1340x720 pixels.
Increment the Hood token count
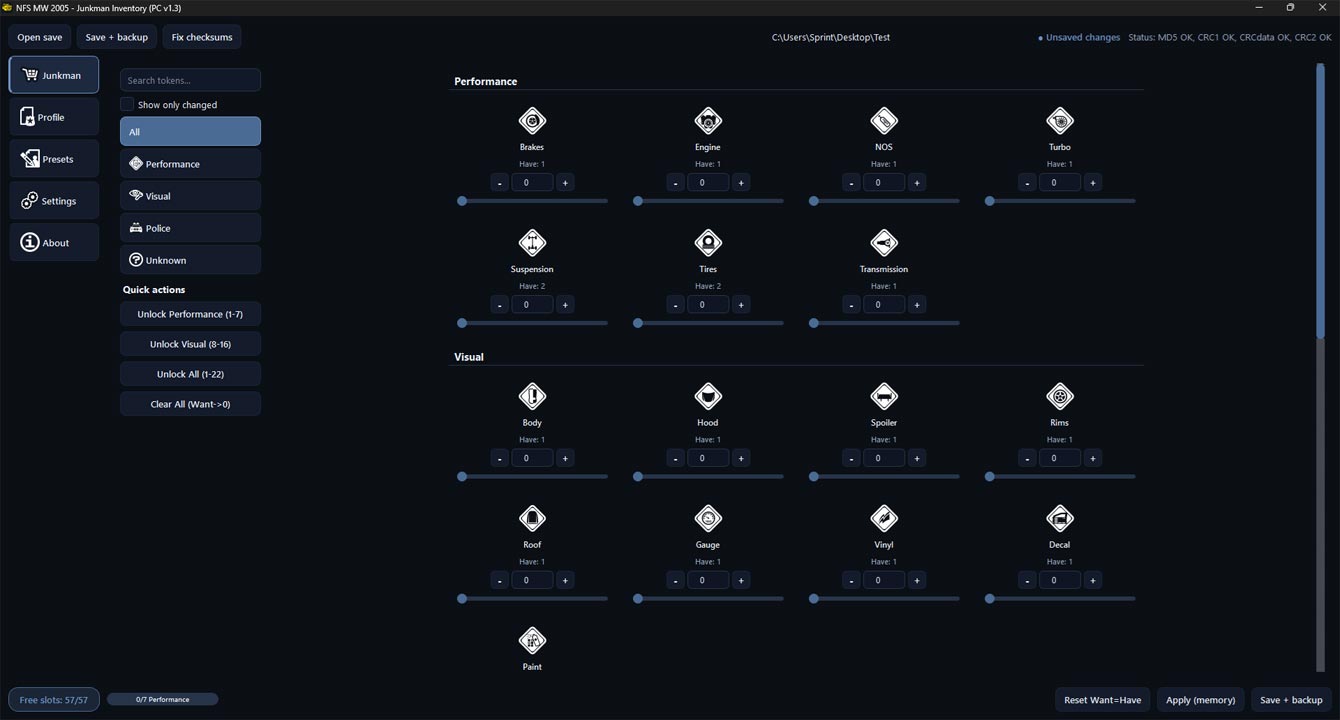click(x=741, y=459)
